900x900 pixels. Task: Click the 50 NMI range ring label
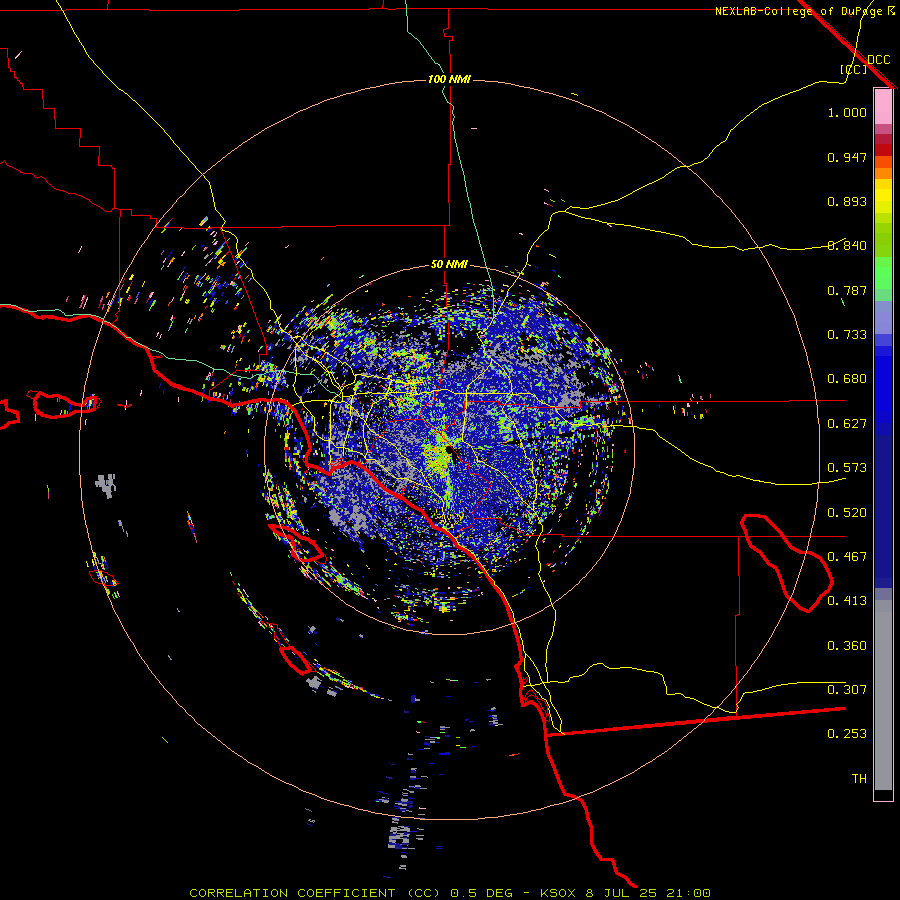(449, 264)
